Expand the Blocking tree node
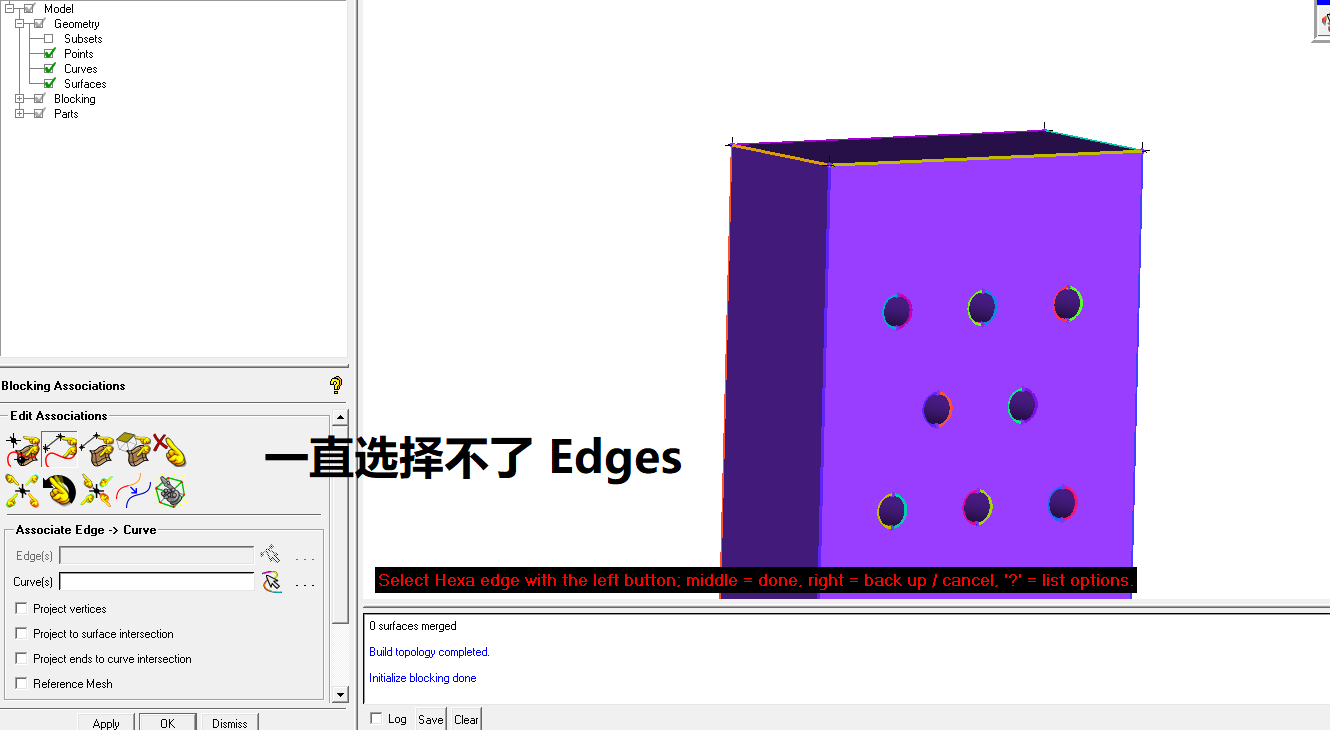The height and width of the screenshot is (730, 1330). pos(20,99)
